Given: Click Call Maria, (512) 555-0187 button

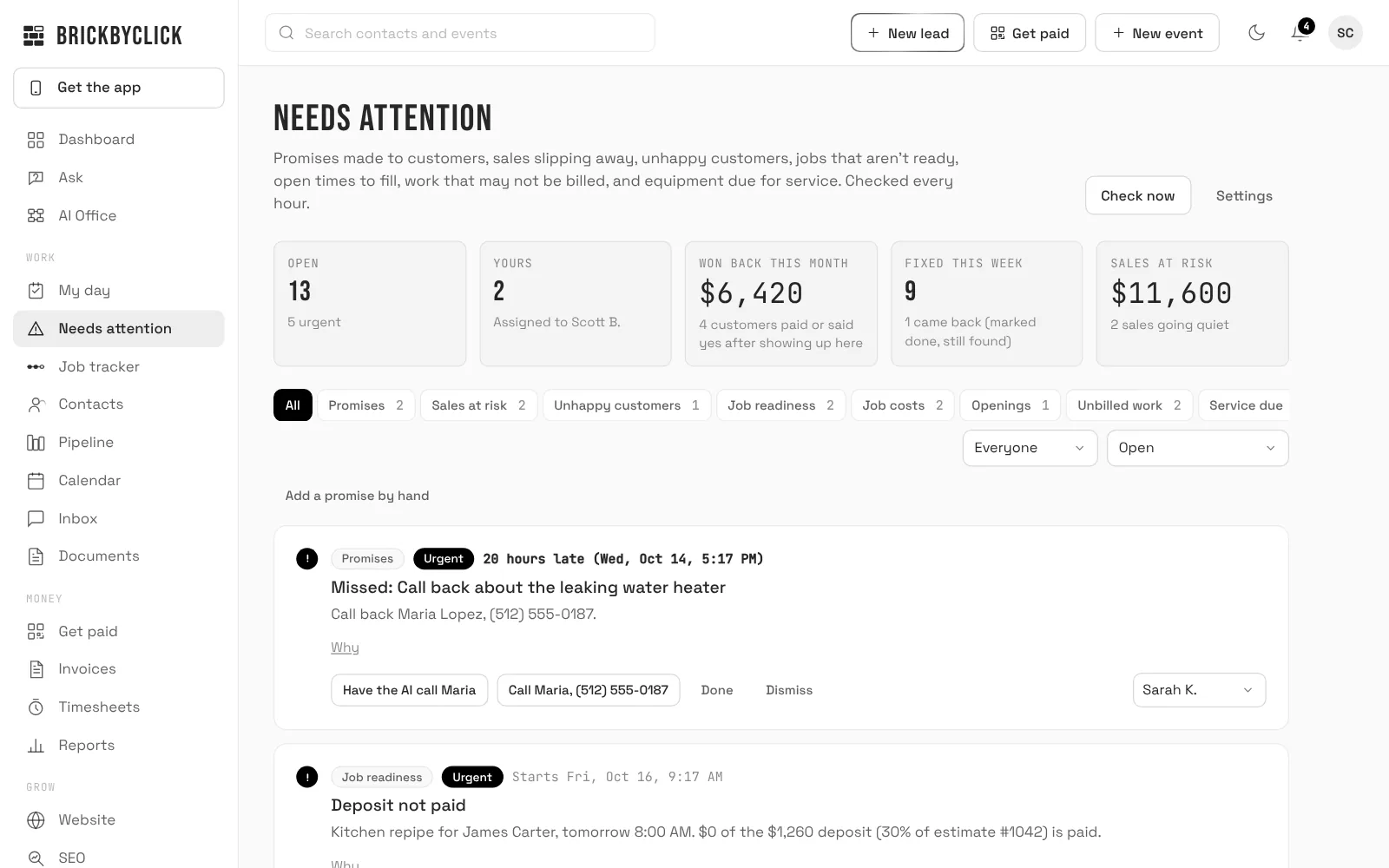Looking at the screenshot, I should [589, 690].
